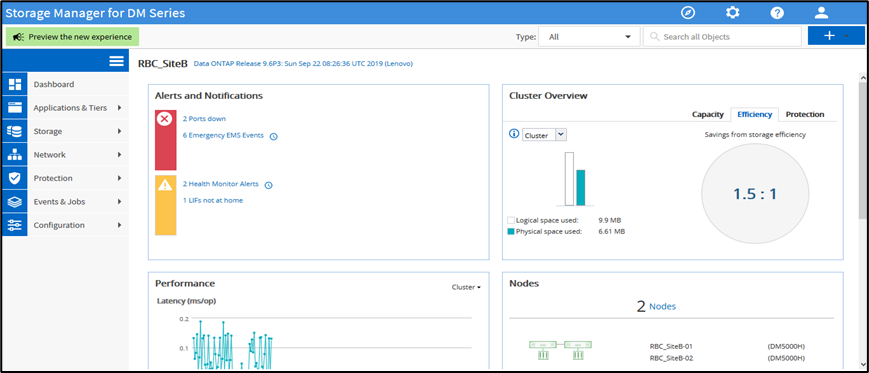Click Preview the new experience button
Screen dimensions: 869x373
click(x=72, y=37)
